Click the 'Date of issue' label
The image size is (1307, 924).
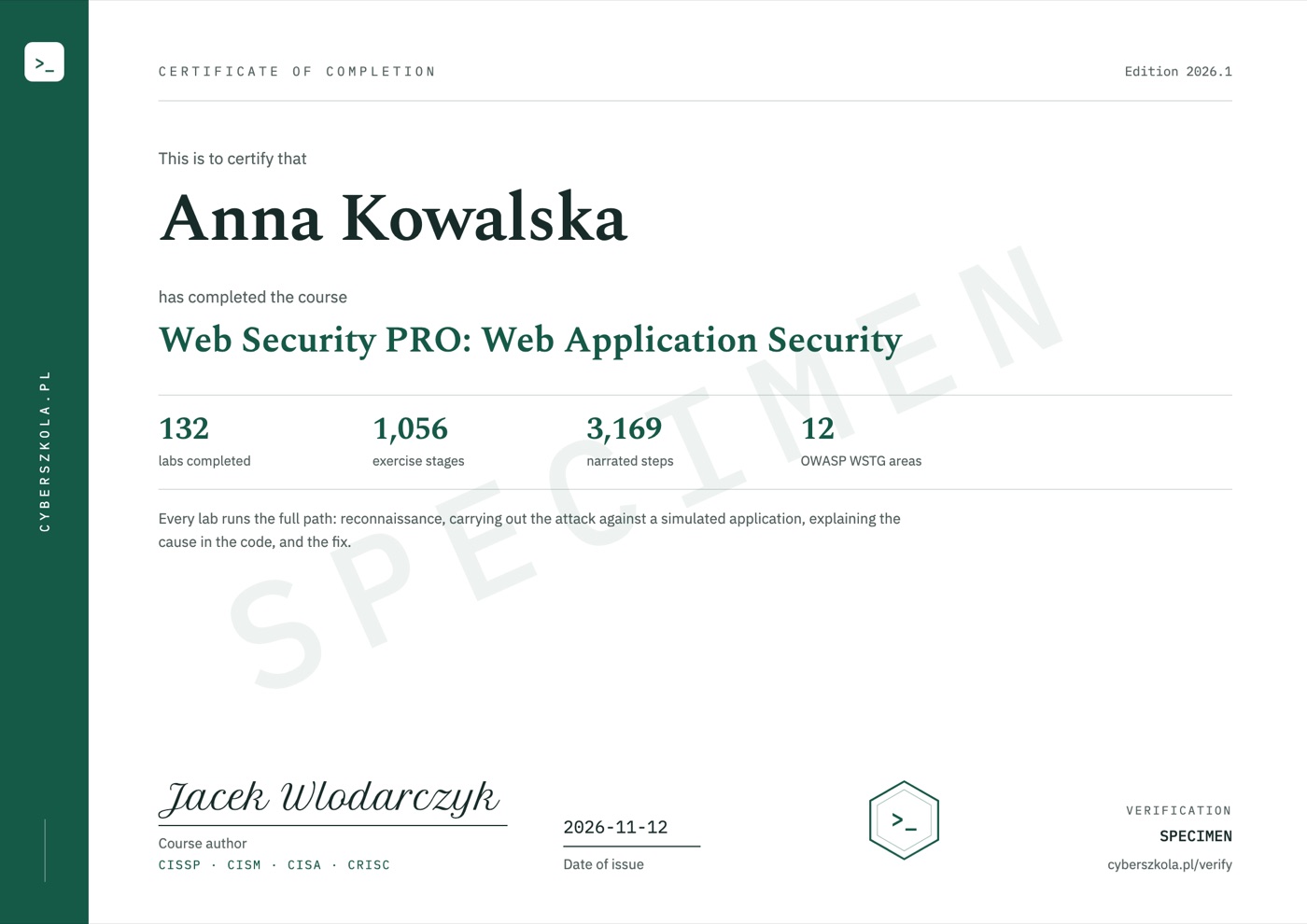pyautogui.click(x=603, y=864)
